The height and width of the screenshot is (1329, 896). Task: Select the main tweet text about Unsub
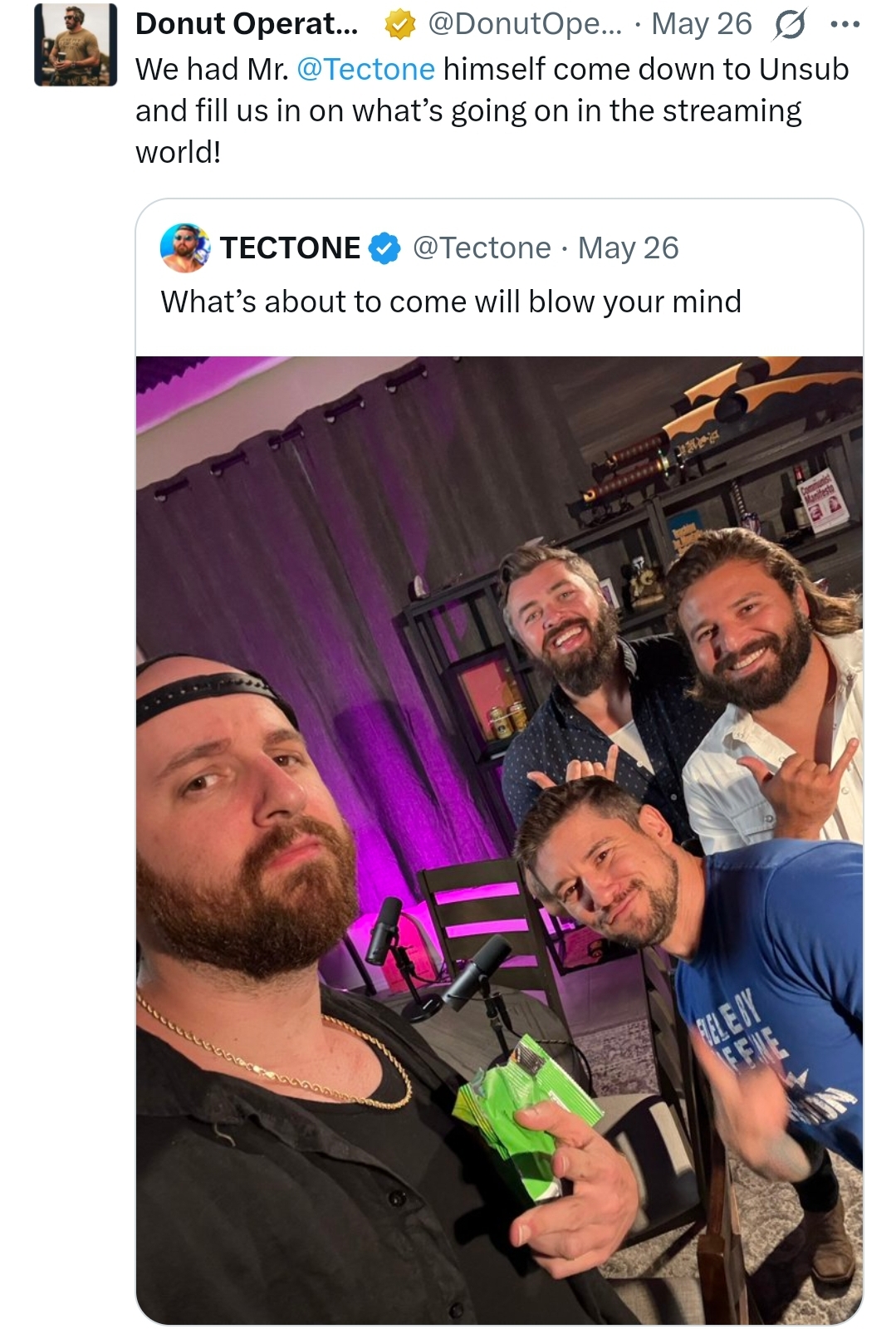pyautogui.click(x=492, y=110)
